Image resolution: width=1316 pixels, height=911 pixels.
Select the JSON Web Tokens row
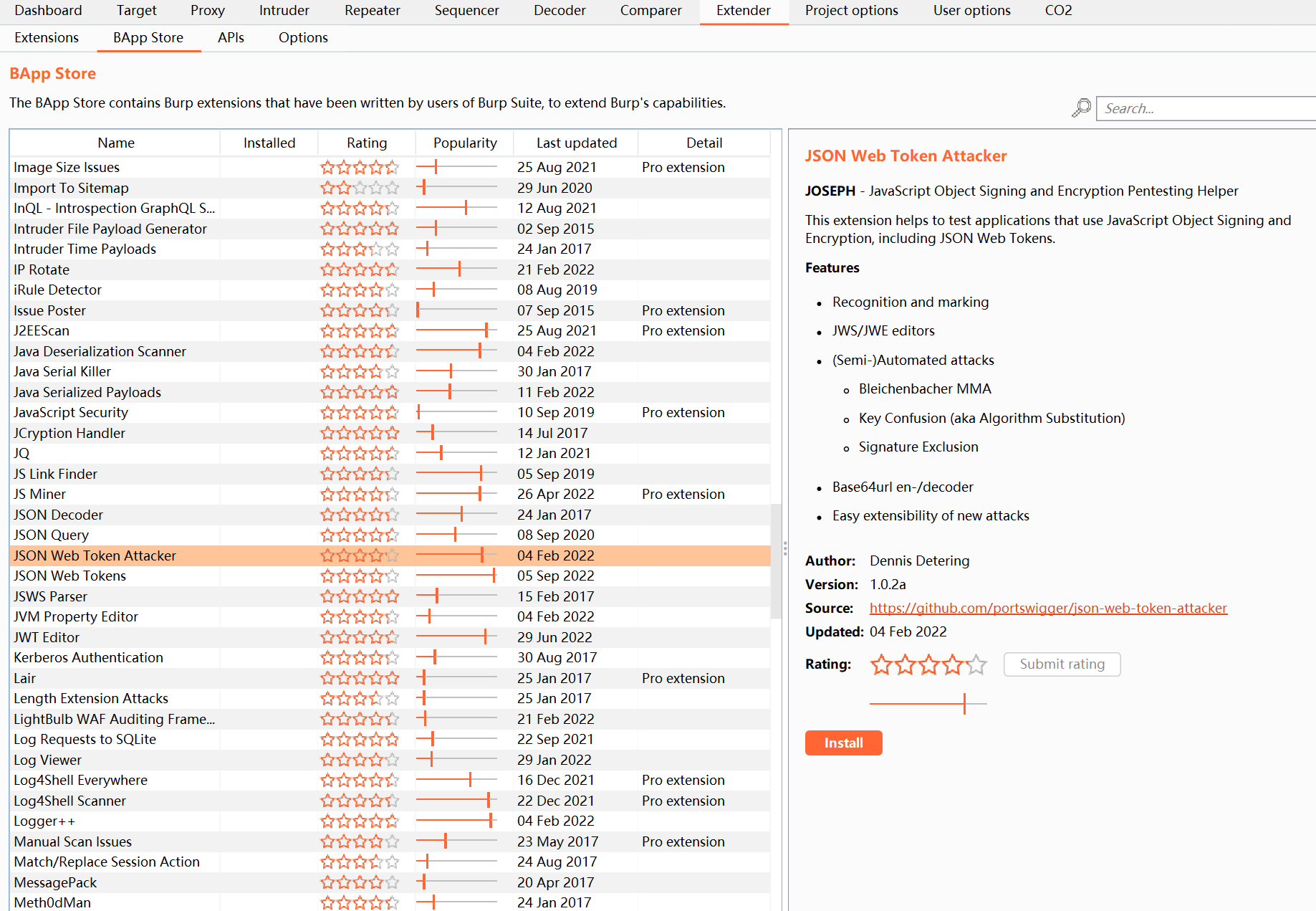(390, 576)
